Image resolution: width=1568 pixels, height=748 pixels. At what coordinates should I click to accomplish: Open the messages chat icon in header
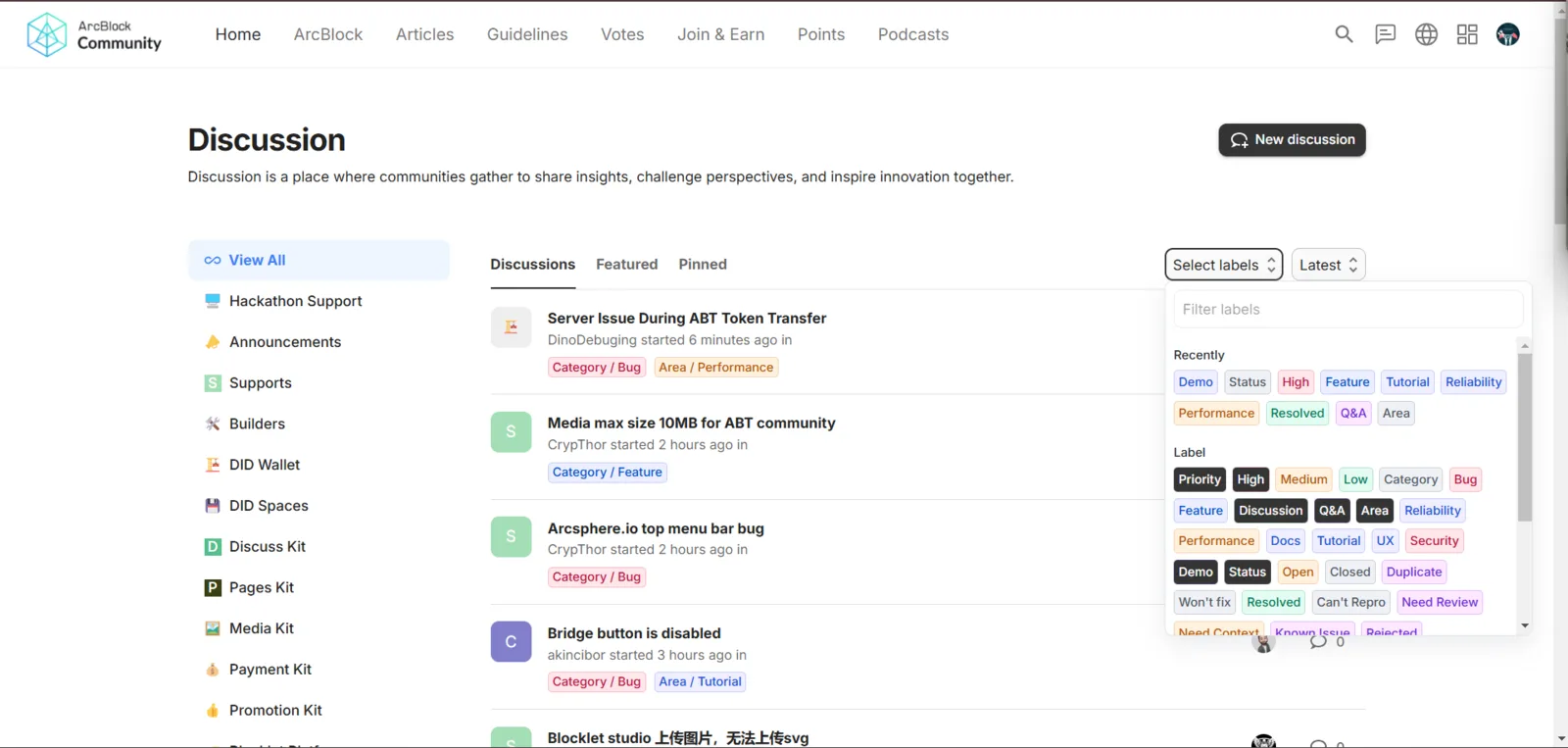pyautogui.click(x=1385, y=34)
